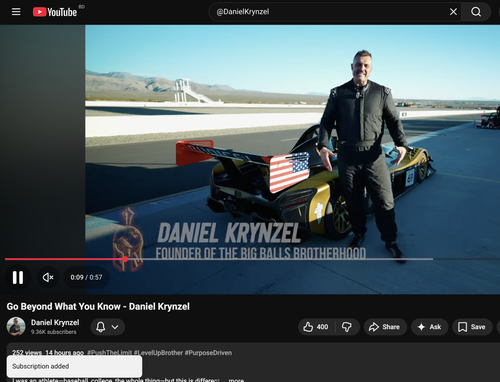Open the bell notification settings
The width and height of the screenshot is (500, 382).
tap(101, 327)
